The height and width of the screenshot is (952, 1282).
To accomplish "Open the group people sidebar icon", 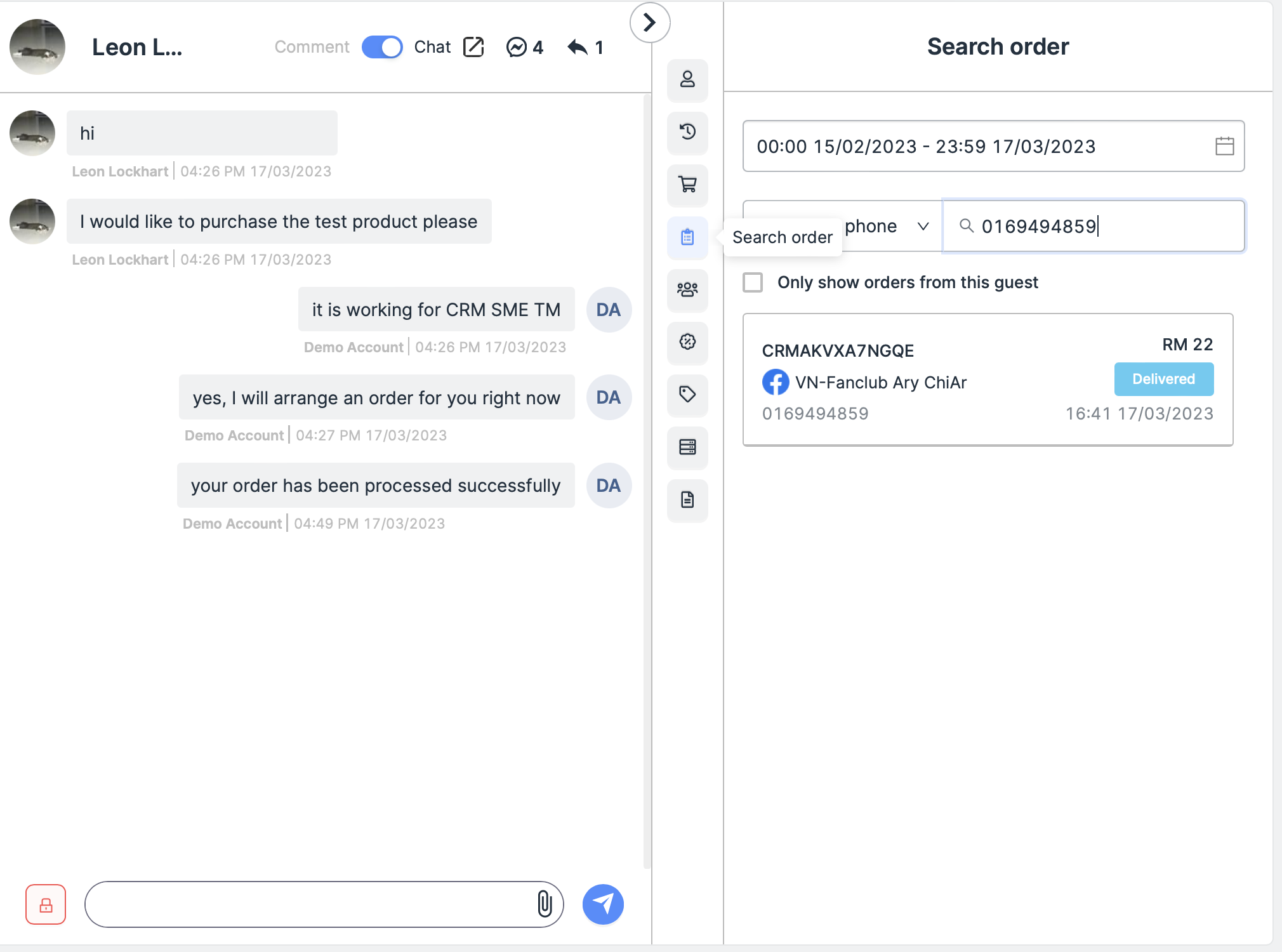I will coord(687,290).
